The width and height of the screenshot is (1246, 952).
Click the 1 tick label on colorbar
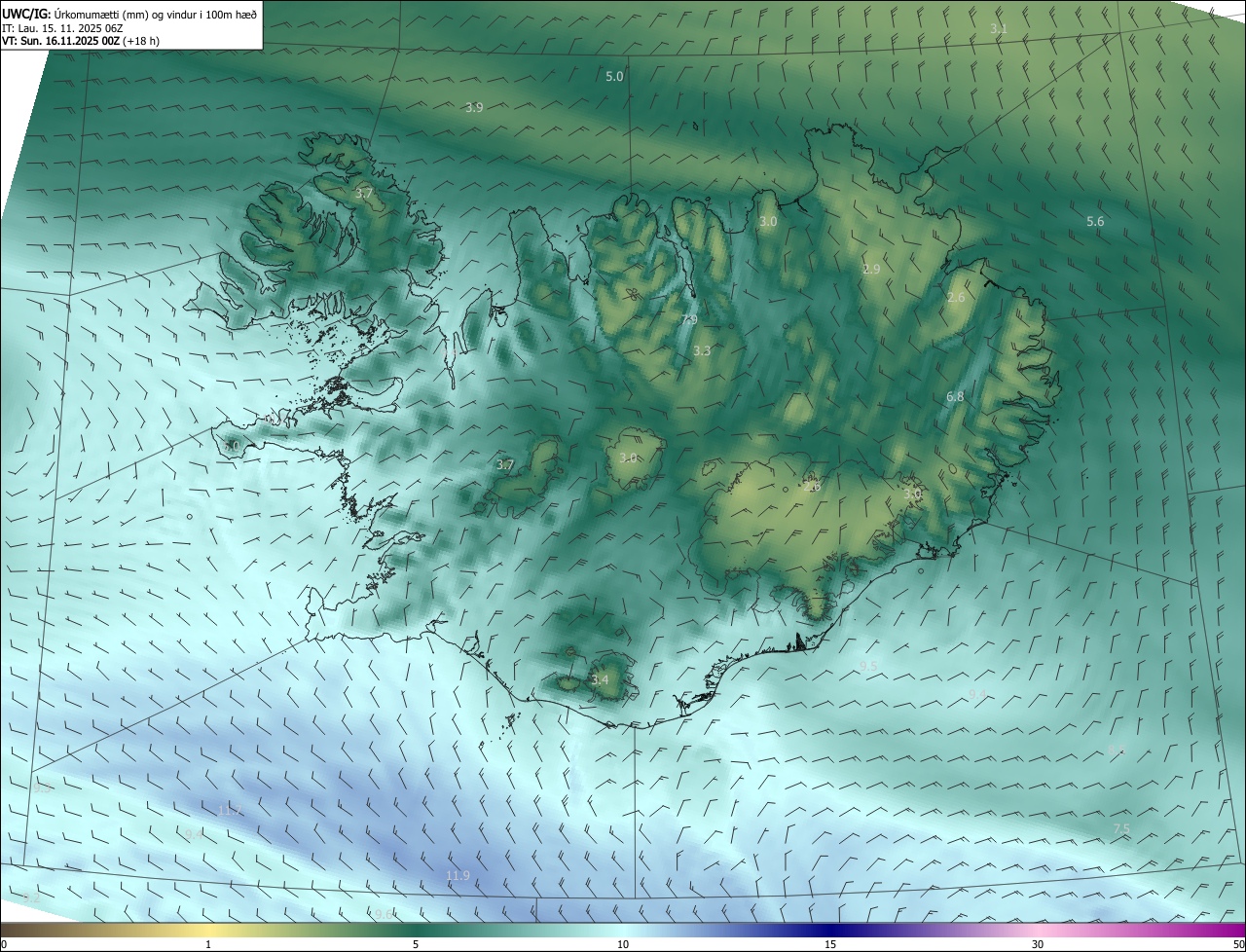tap(208, 944)
